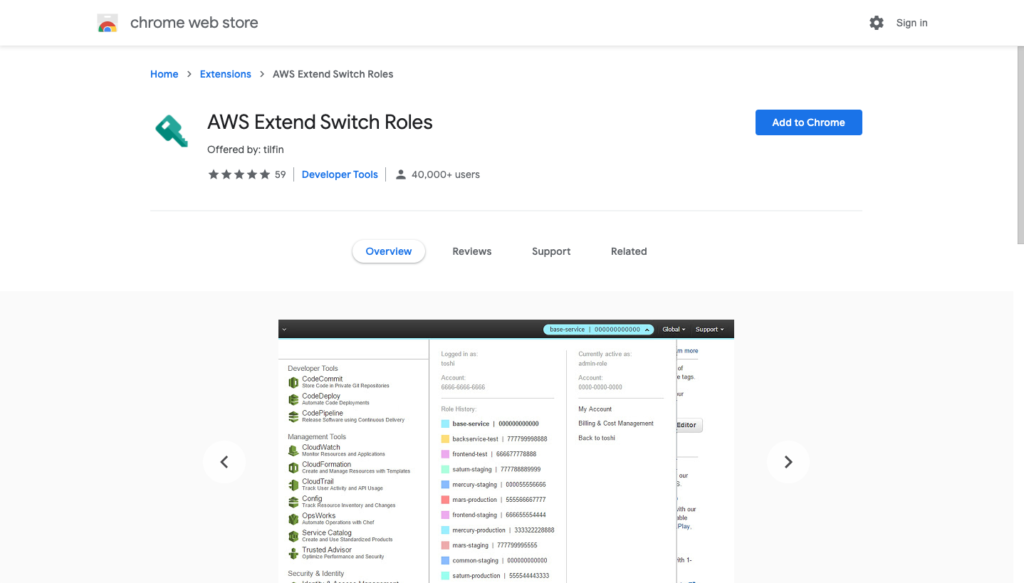Click the "Offered by: tilfin" text
The height and width of the screenshot is (583, 1024).
click(246, 150)
